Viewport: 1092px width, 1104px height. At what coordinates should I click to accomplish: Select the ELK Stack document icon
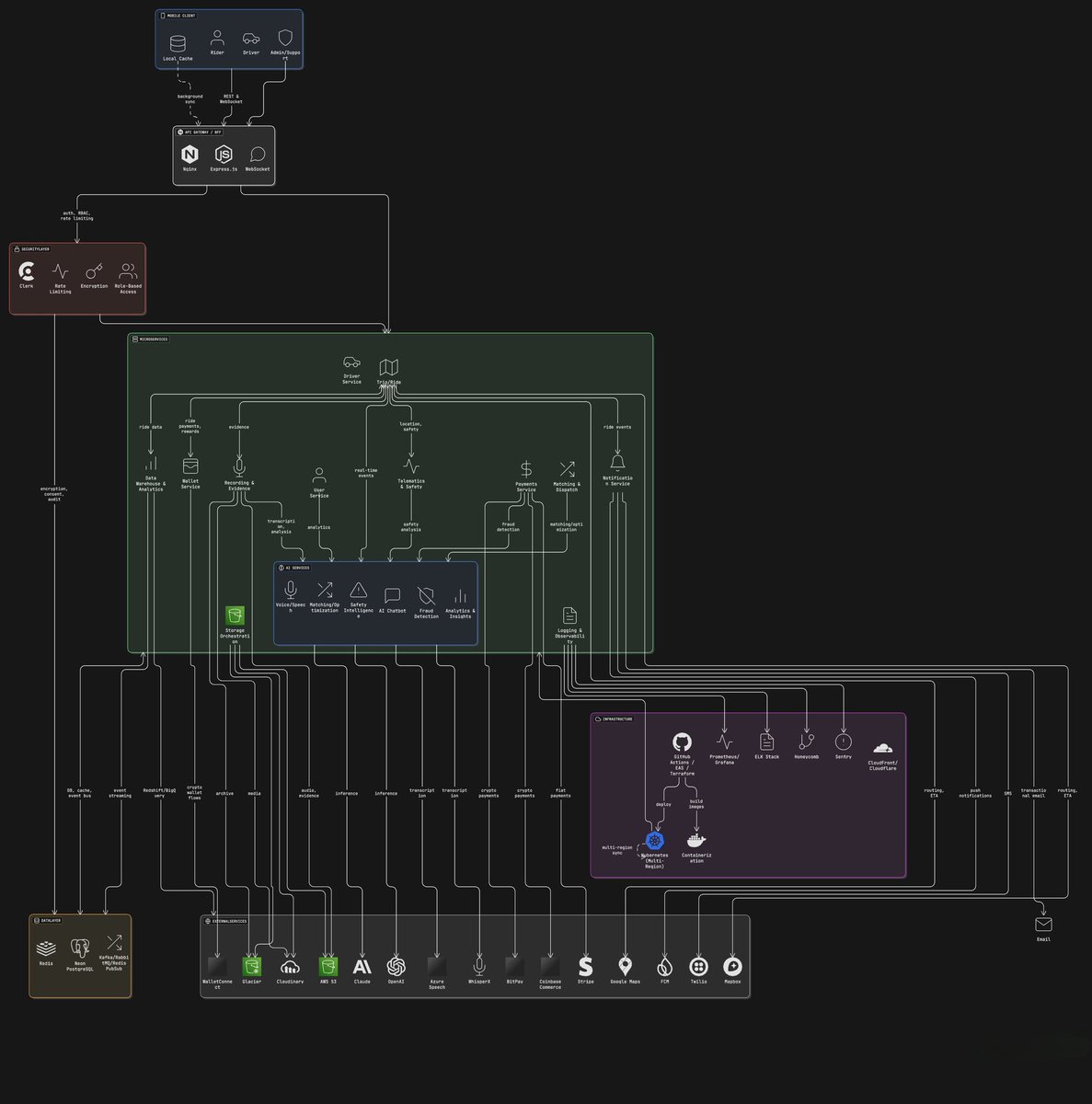coord(766,742)
